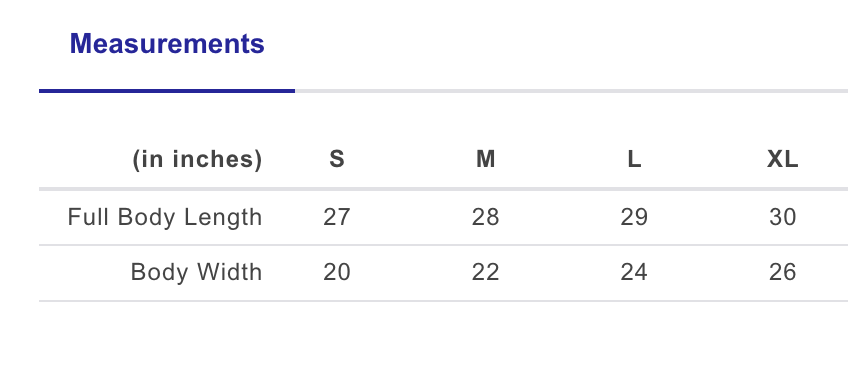This screenshot has height=368, width=848.
Task: Select the M size column header
Action: pos(486,159)
